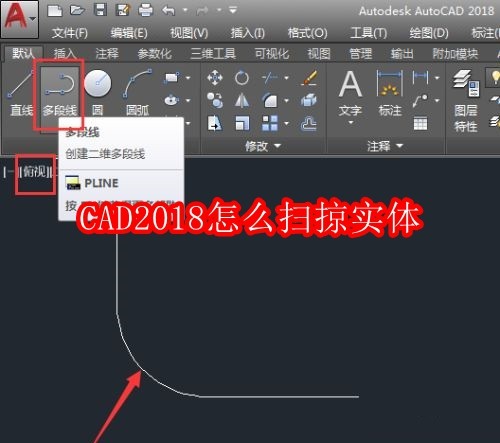Open Customize Quick Access Toolbar dropdown

pos(233,10)
